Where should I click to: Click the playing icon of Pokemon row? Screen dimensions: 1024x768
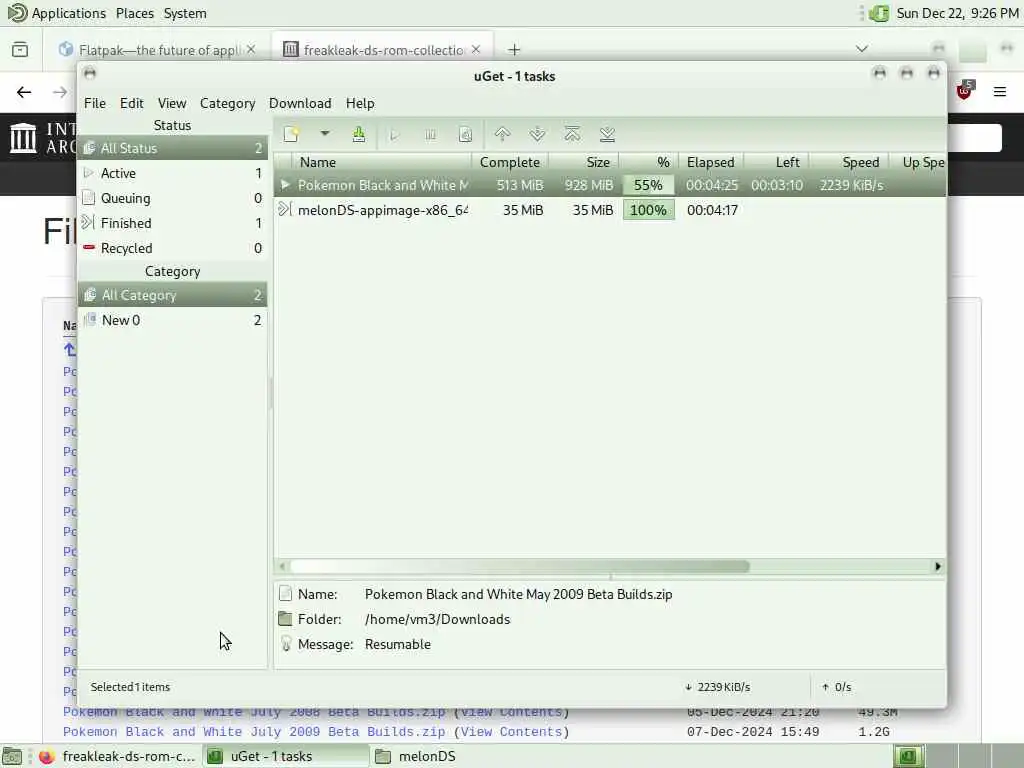tap(285, 185)
